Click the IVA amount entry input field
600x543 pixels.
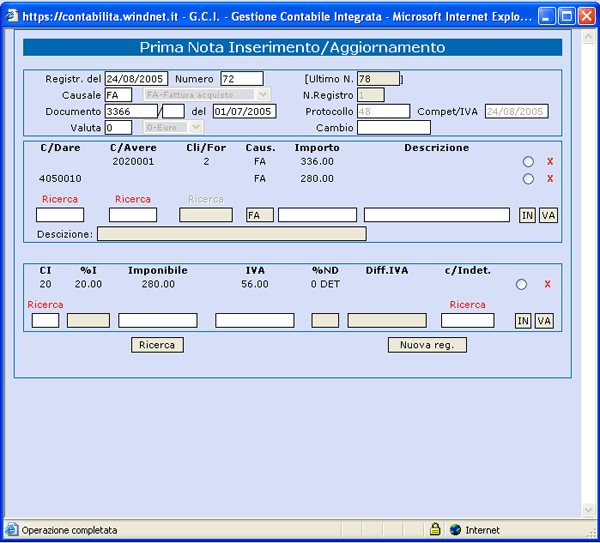(255, 321)
